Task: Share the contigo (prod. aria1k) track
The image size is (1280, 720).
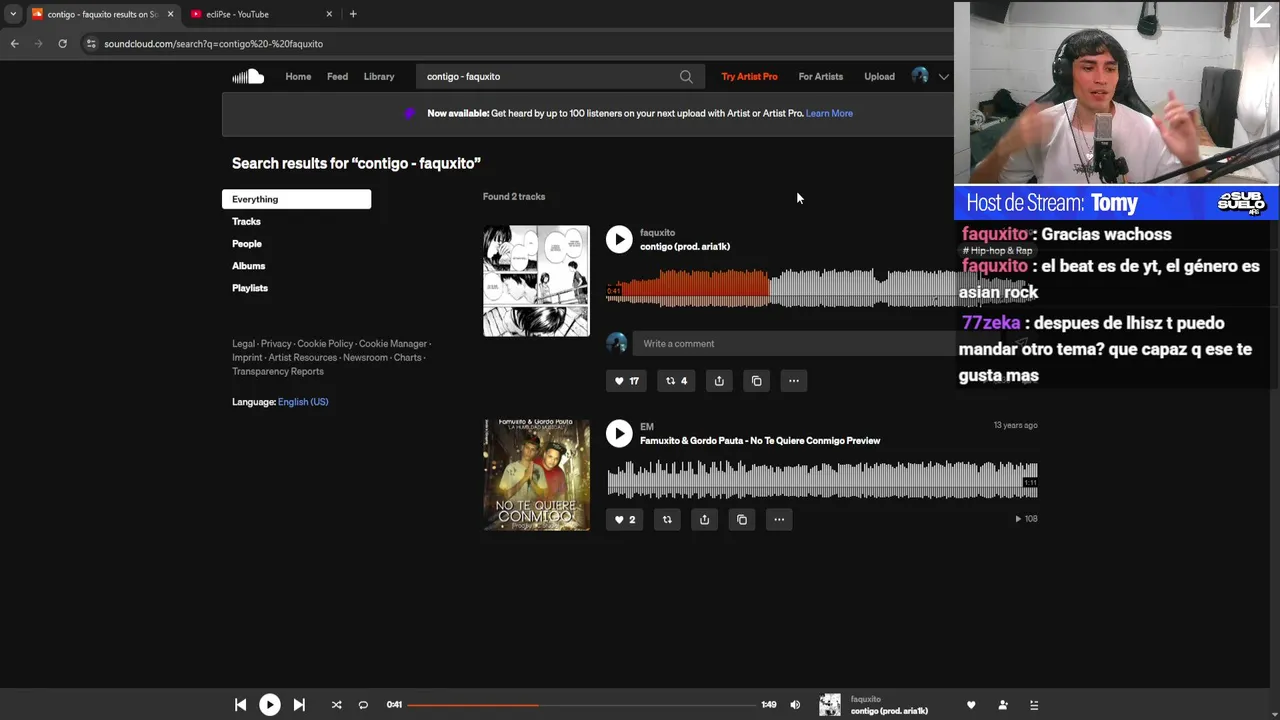Action: point(719,381)
